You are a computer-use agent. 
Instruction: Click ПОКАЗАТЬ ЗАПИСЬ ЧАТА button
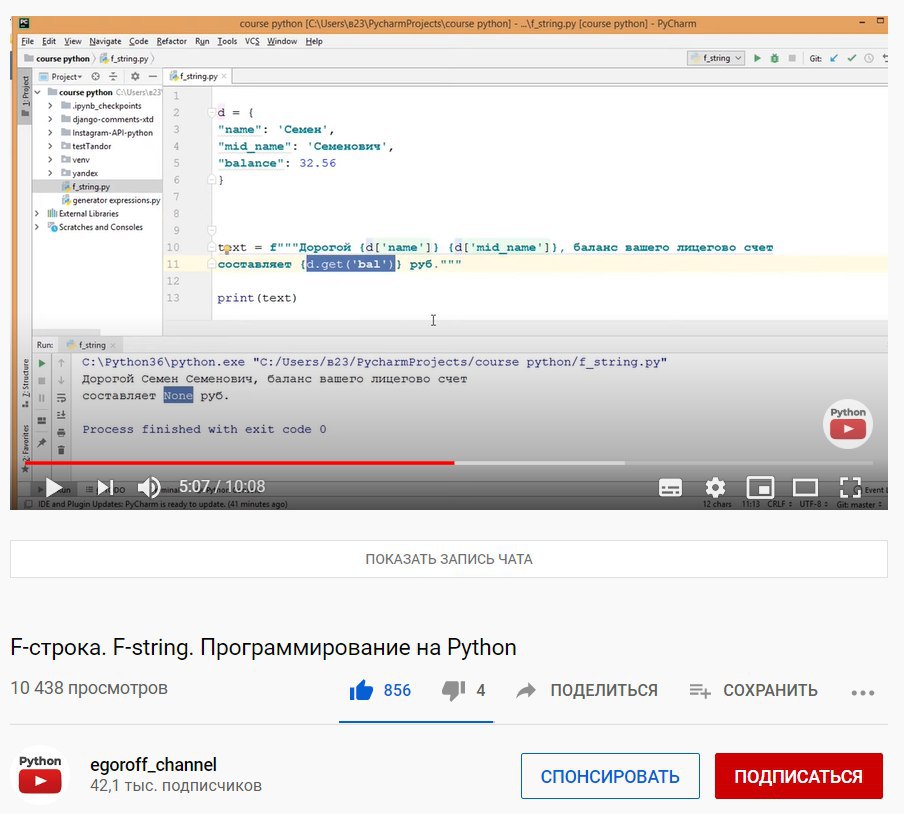pyautogui.click(x=449, y=559)
